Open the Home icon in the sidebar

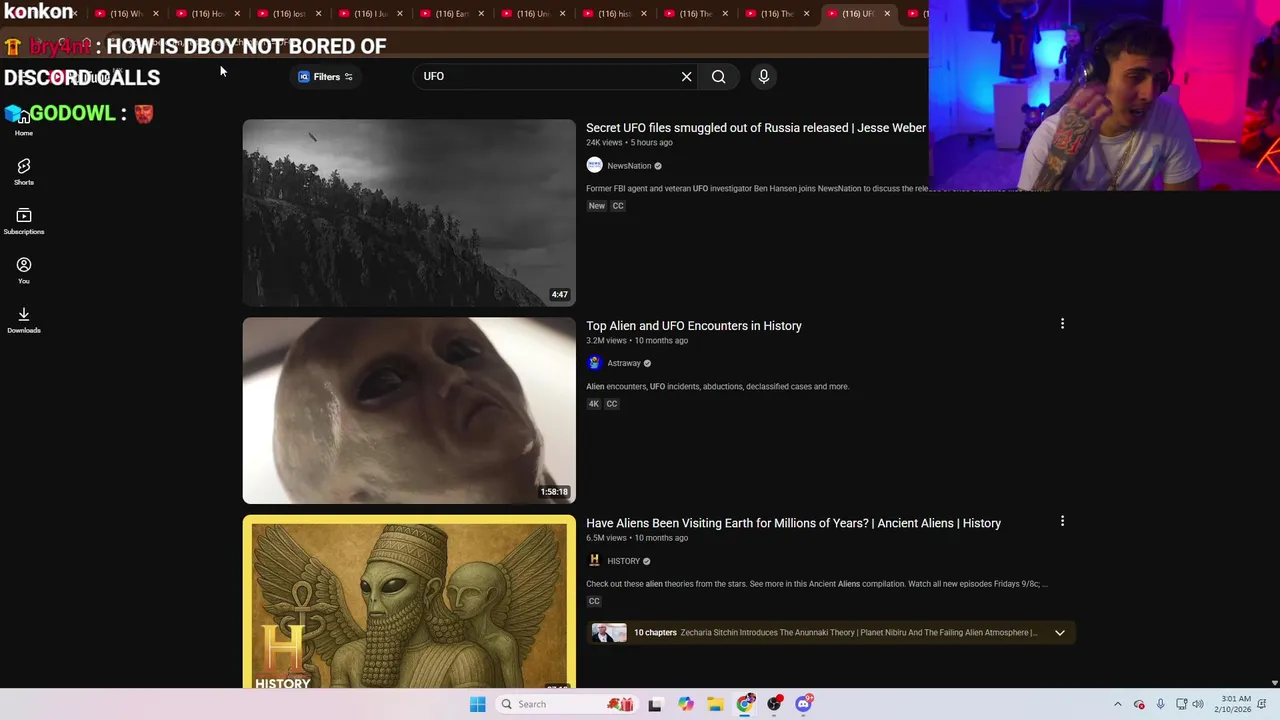23,120
